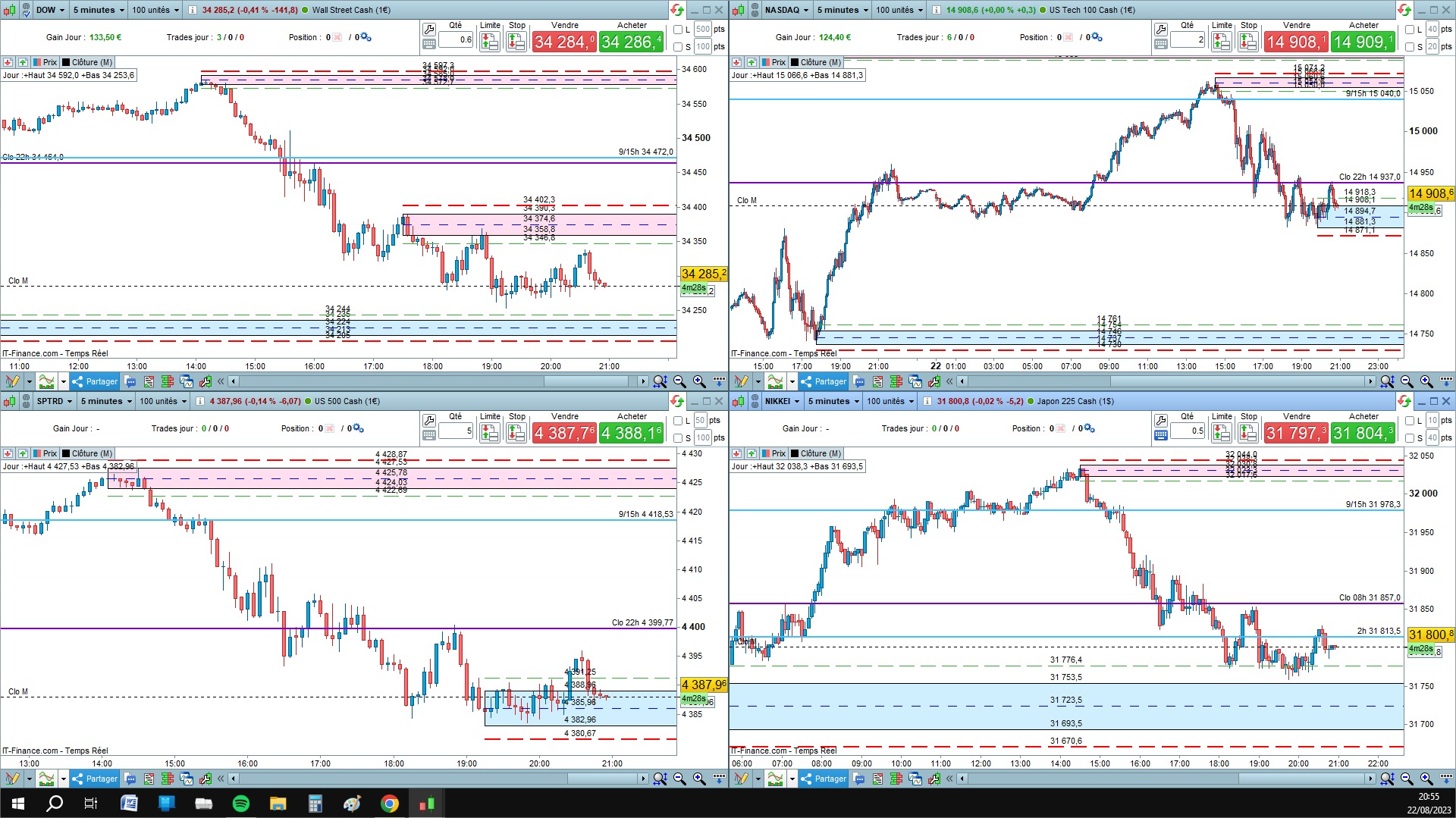The image size is (1456, 818).
Task: Click the candlestick chart style icon in SPTRD window
Action: click(10, 401)
